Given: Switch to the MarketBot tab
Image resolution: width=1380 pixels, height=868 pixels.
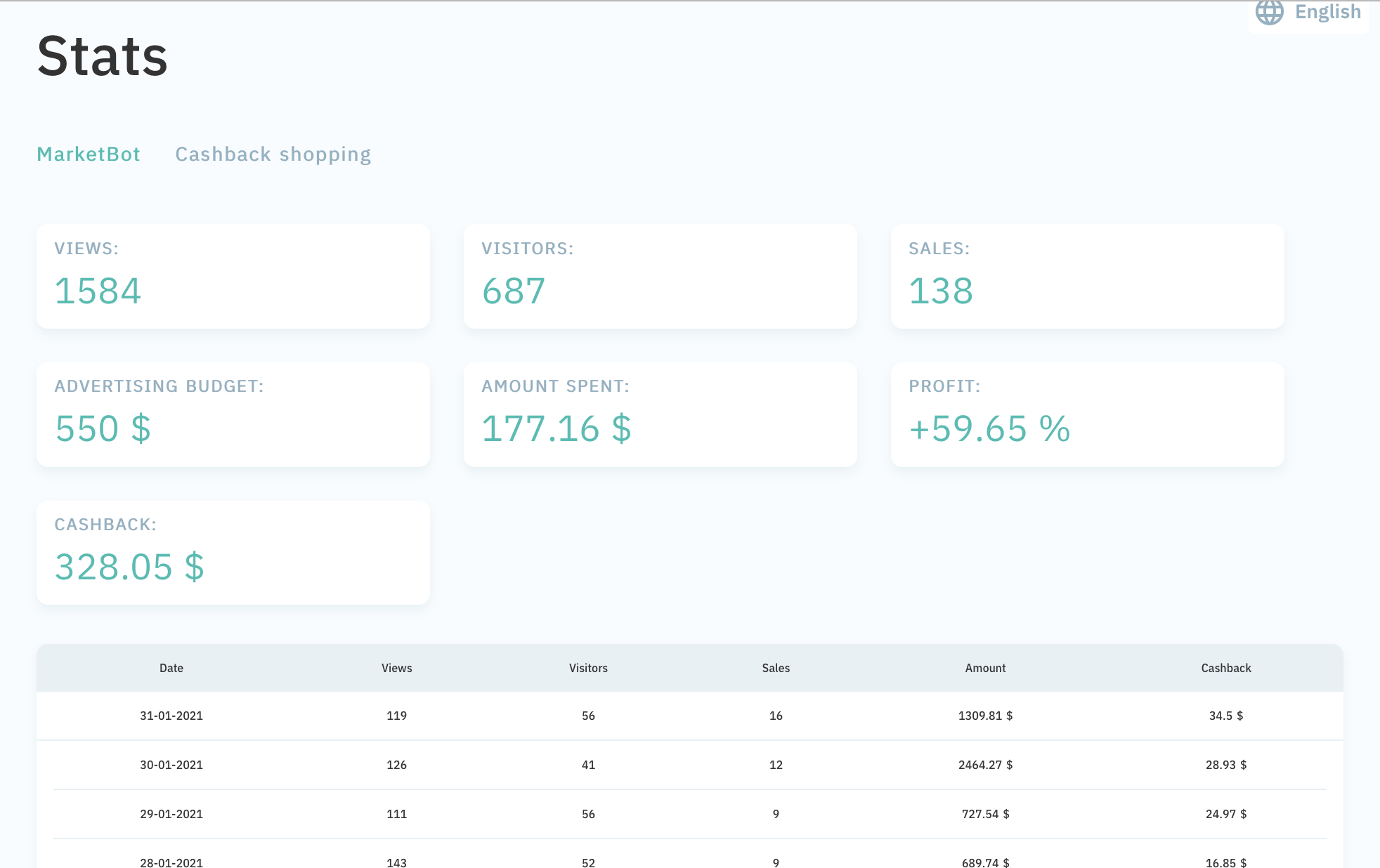Looking at the screenshot, I should pos(89,154).
